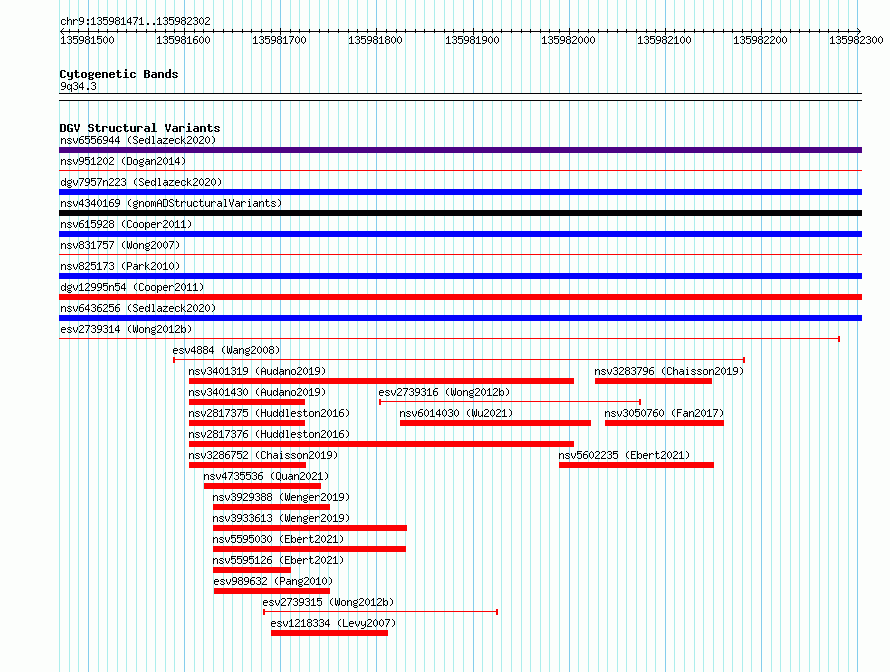The width and height of the screenshot is (890, 672).
Task: Open nsv3933613 (Wenger2019) label
Action: (281, 518)
